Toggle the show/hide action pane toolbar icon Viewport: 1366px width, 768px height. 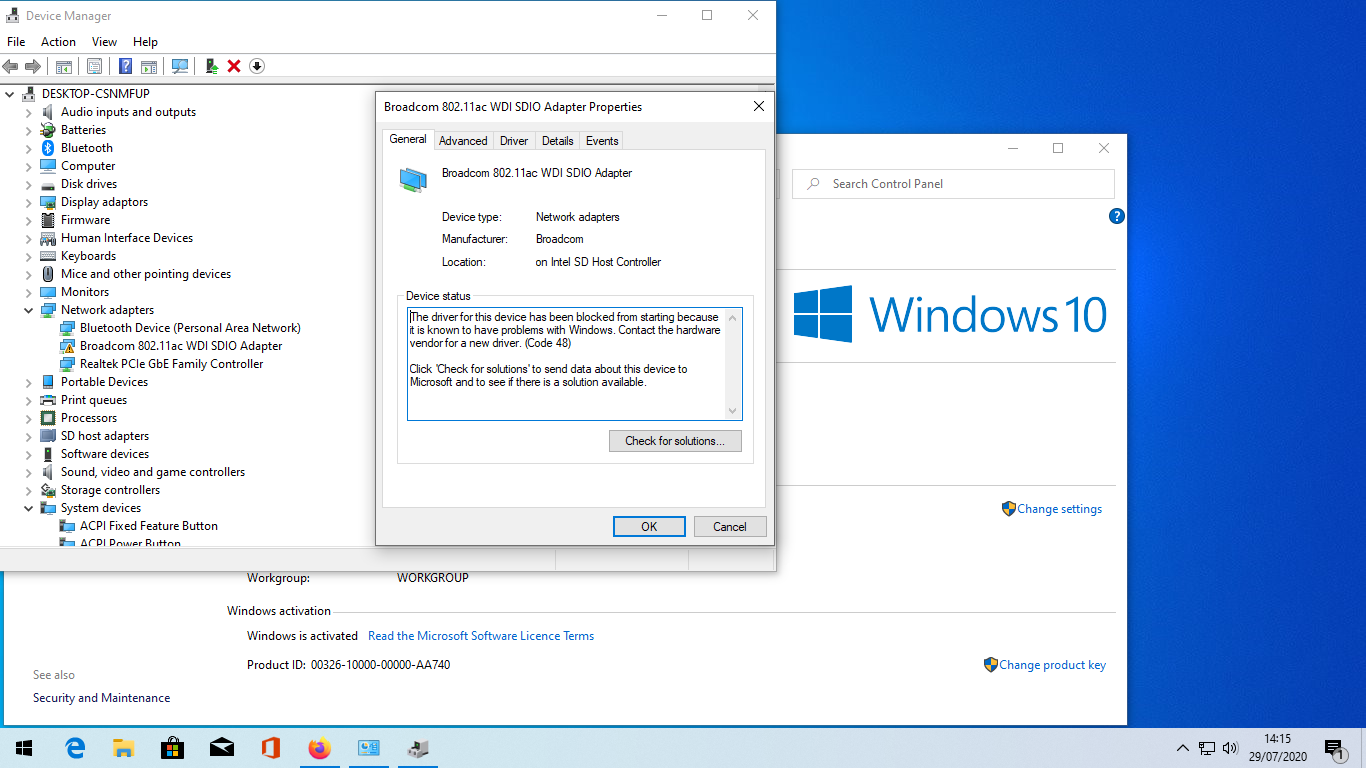[149, 66]
